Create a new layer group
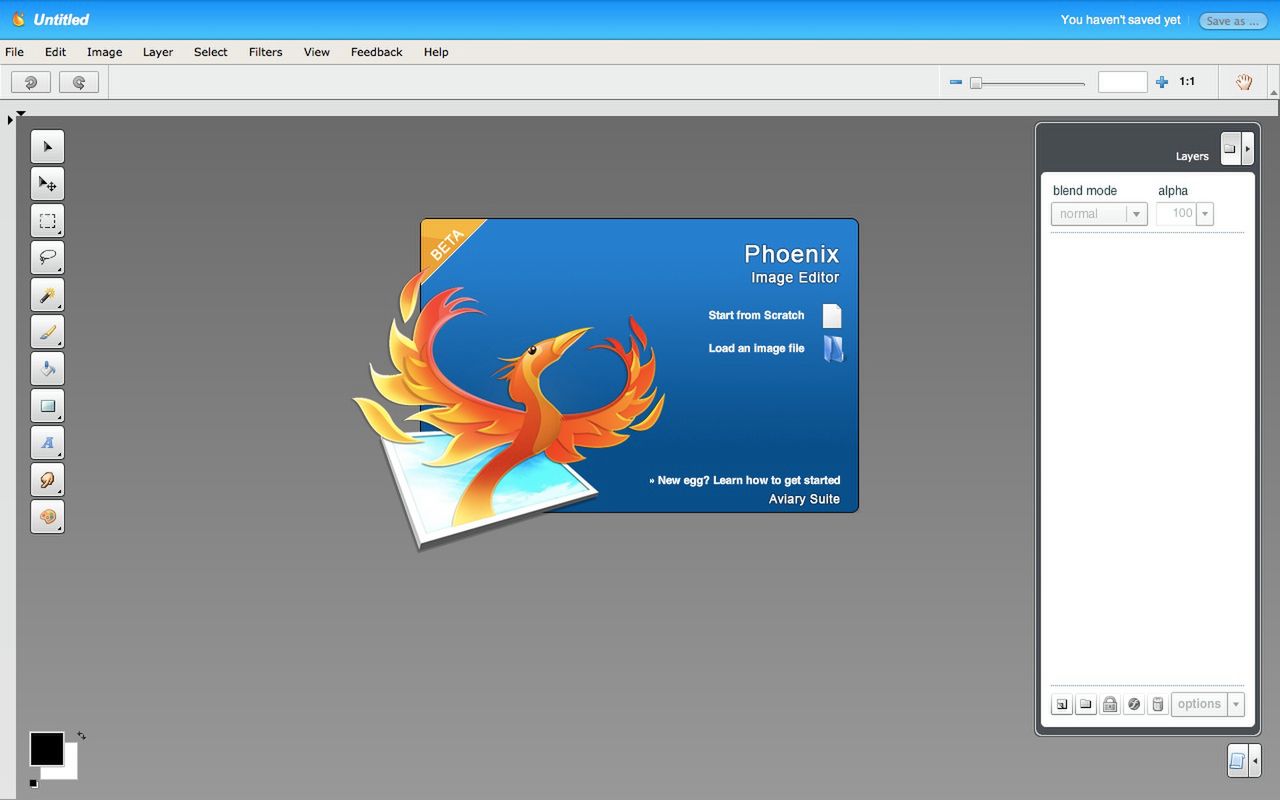The height and width of the screenshot is (800, 1280). pos(1085,704)
